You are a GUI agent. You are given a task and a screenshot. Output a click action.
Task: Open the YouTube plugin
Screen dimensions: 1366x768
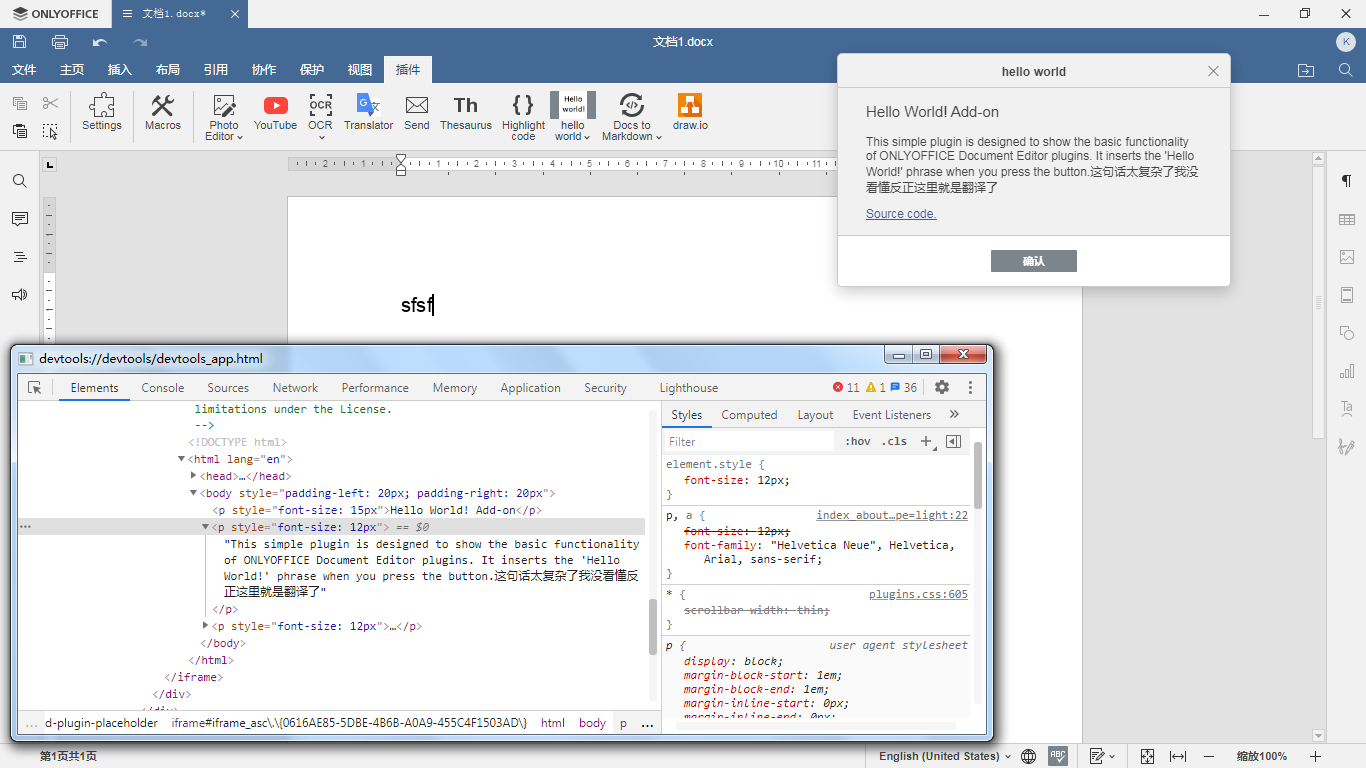coord(275,112)
